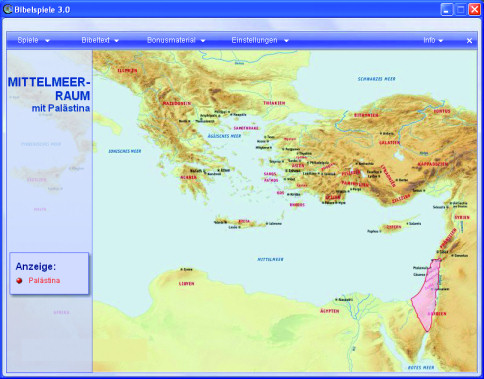Close the map panel with the white X
The image size is (484, 379).
(x=469, y=41)
